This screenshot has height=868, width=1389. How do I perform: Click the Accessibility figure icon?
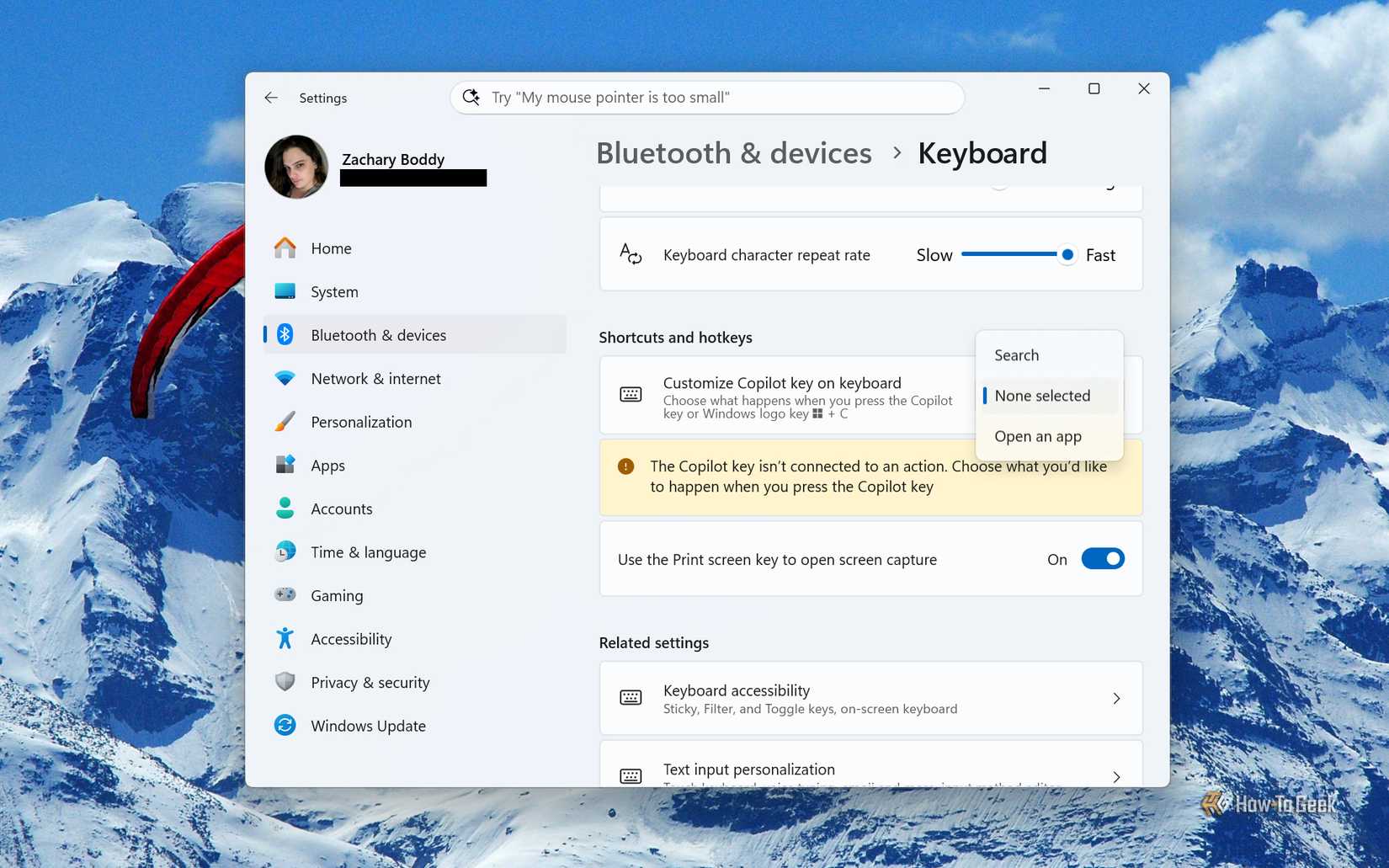[285, 639]
